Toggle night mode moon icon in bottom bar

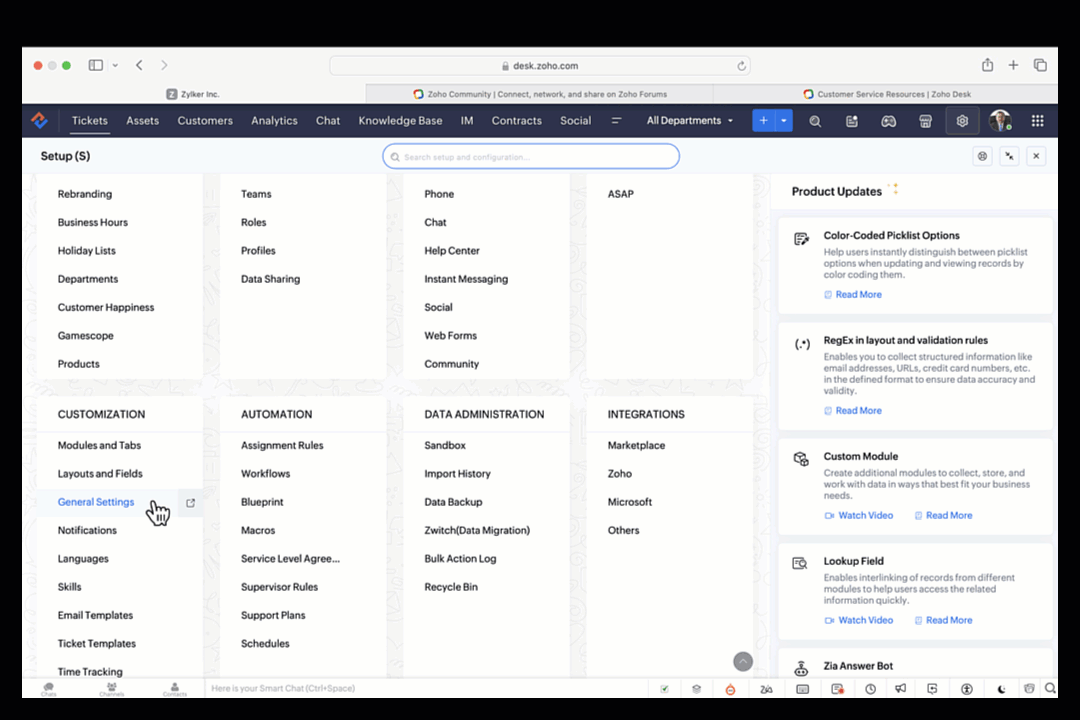click(x=1001, y=689)
